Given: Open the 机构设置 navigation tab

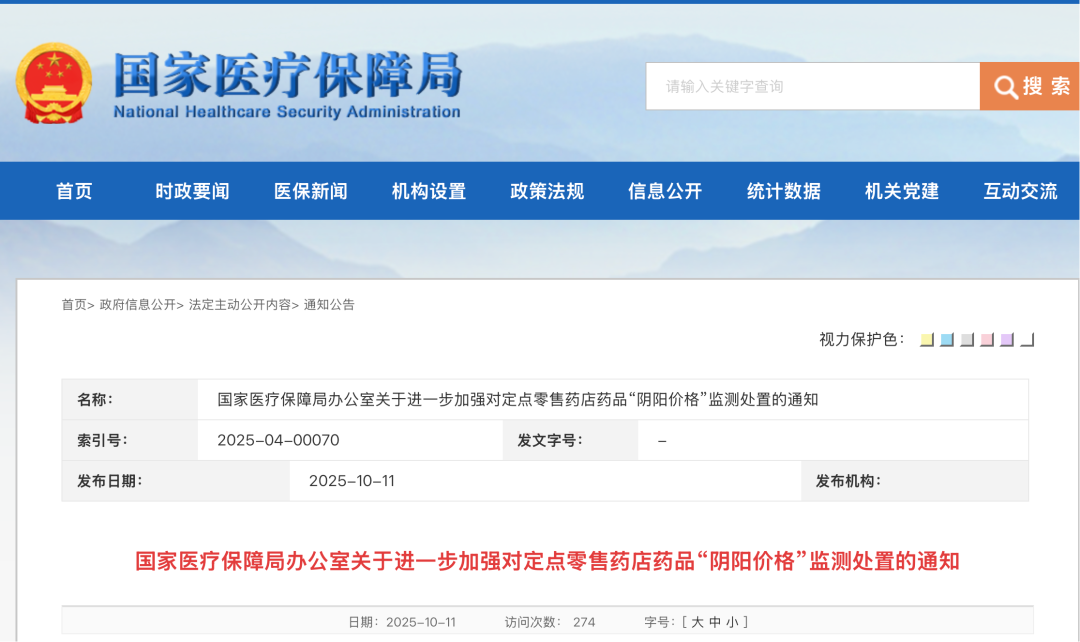Looking at the screenshot, I should (429, 191).
